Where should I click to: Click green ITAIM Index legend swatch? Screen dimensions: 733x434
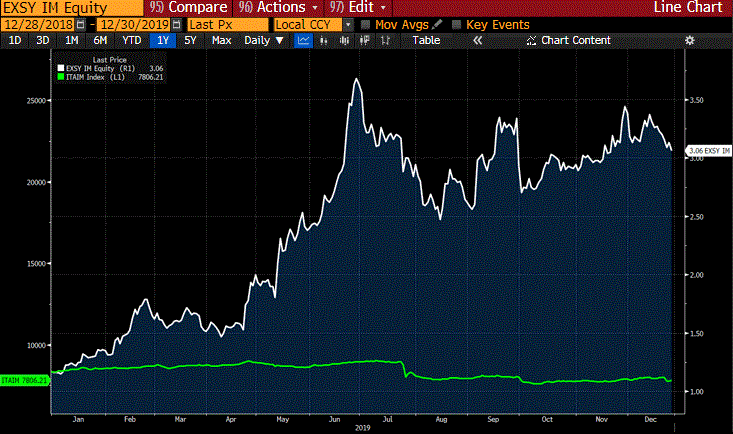click(x=60, y=77)
